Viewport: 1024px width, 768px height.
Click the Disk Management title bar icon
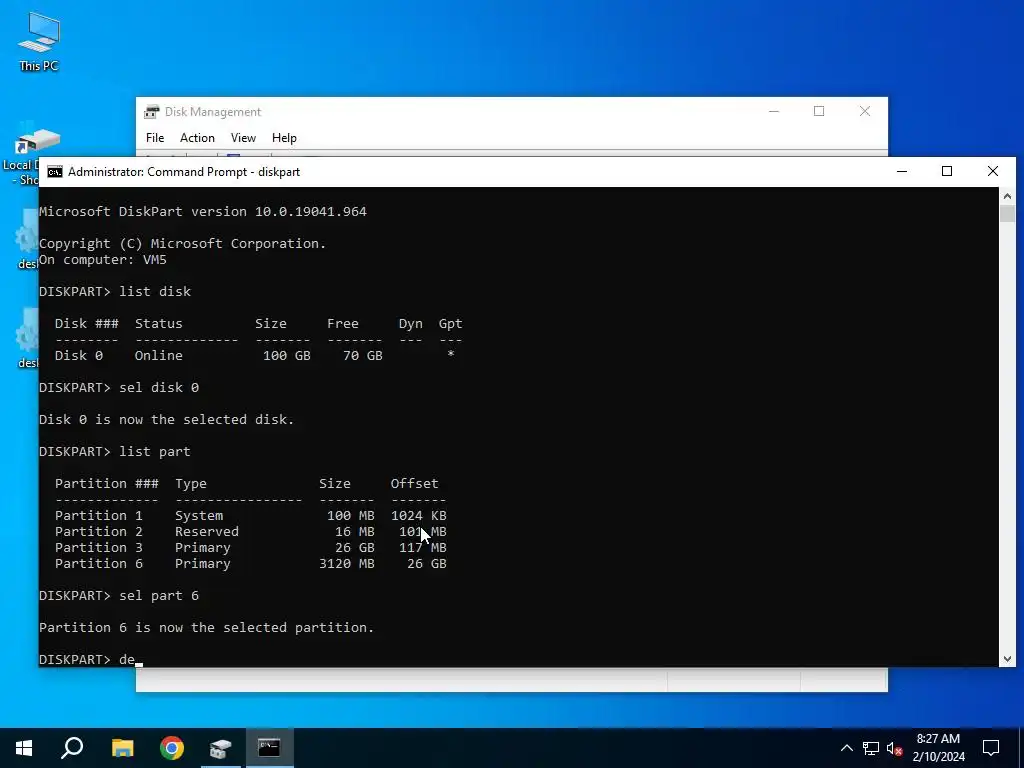152,112
